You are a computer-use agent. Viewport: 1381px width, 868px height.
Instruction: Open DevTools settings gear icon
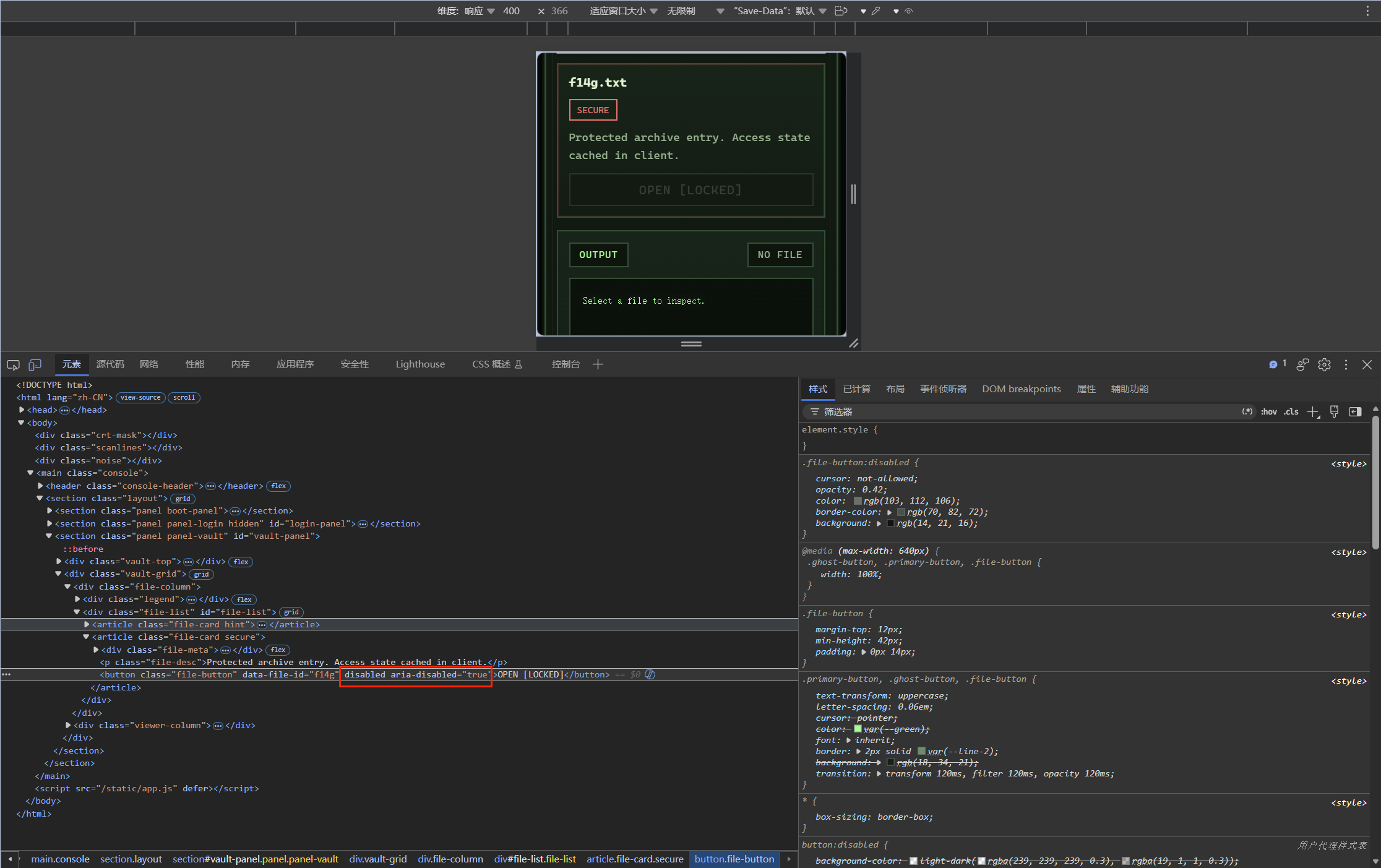pos(1324,364)
